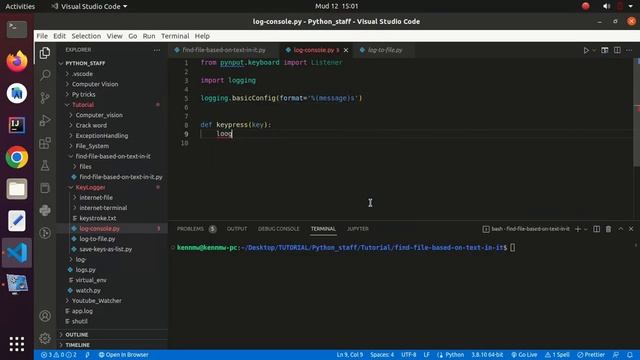The width and height of the screenshot is (640, 360).
Task: Switch to log-to-file.py editor tab
Action: pos(384,50)
